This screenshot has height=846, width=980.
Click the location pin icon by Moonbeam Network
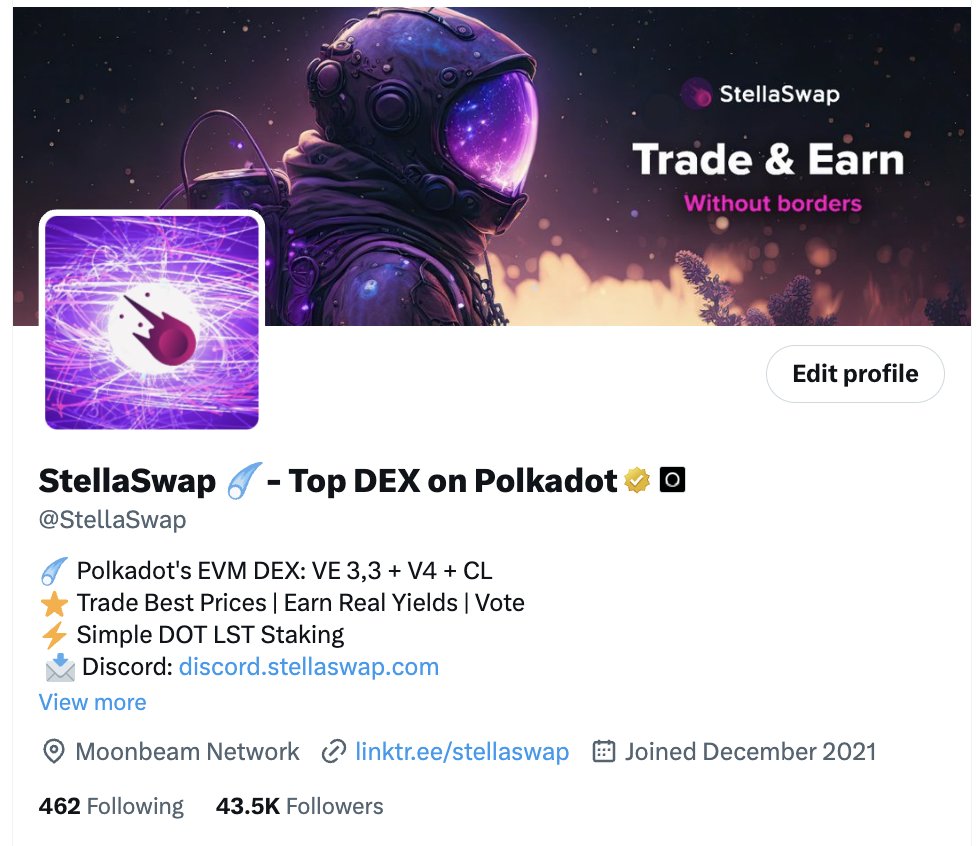click(x=54, y=751)
